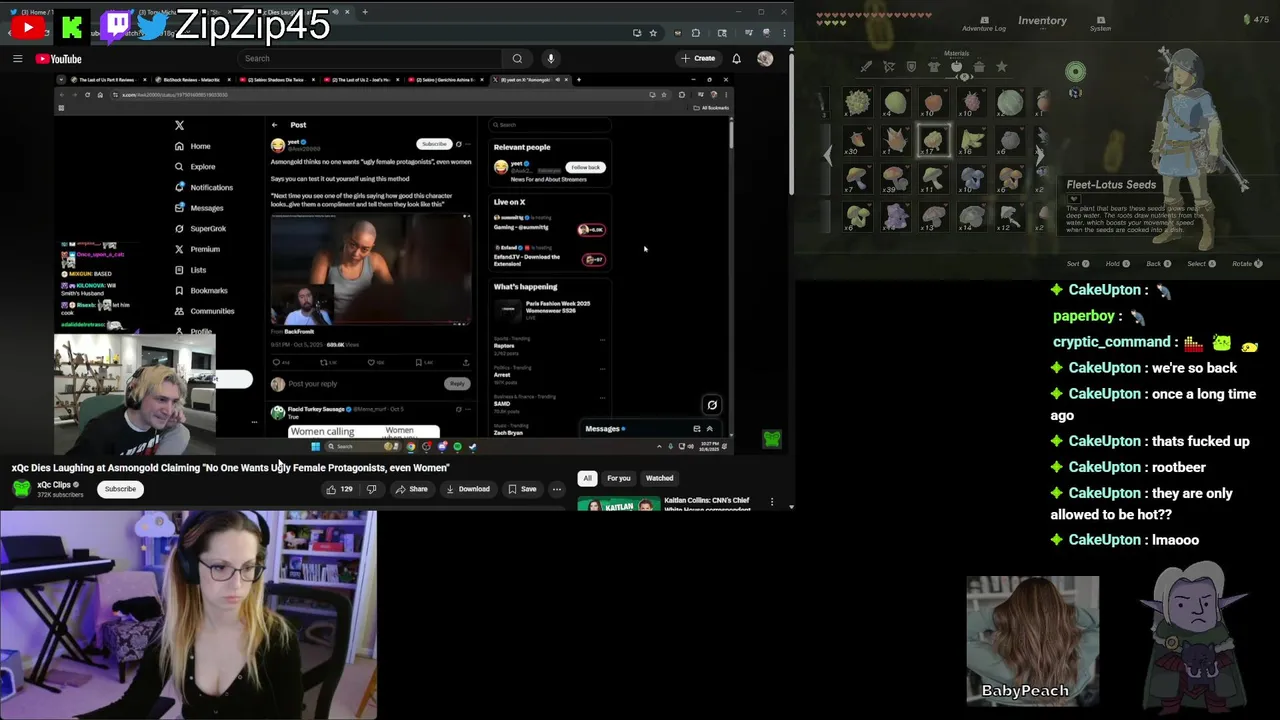Screen dimensions: 1280x720
Task: Select the food cooking pot category icon
Action: tap(979, 67)
